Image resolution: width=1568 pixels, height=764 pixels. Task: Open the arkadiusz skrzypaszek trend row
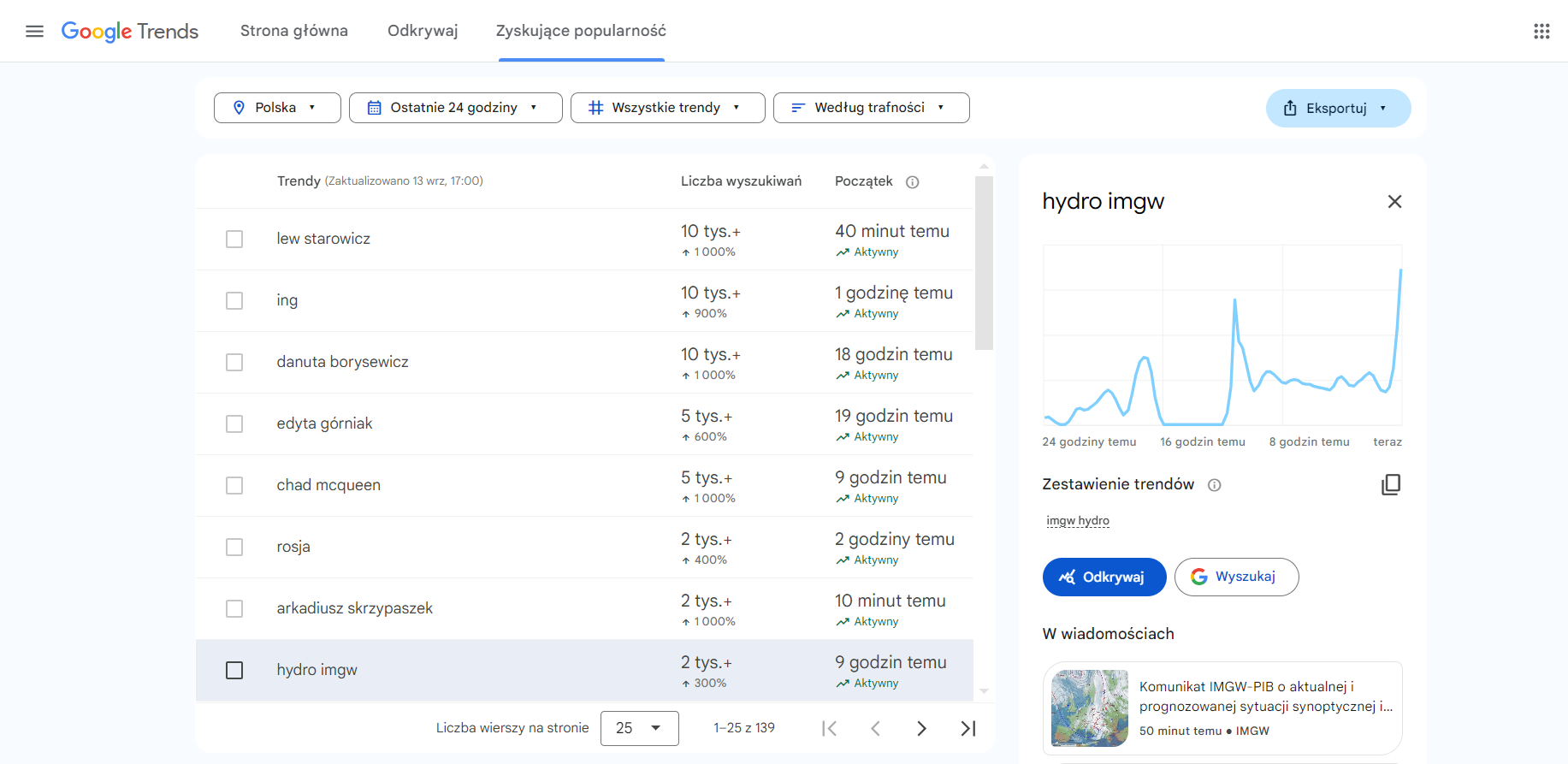584,609
